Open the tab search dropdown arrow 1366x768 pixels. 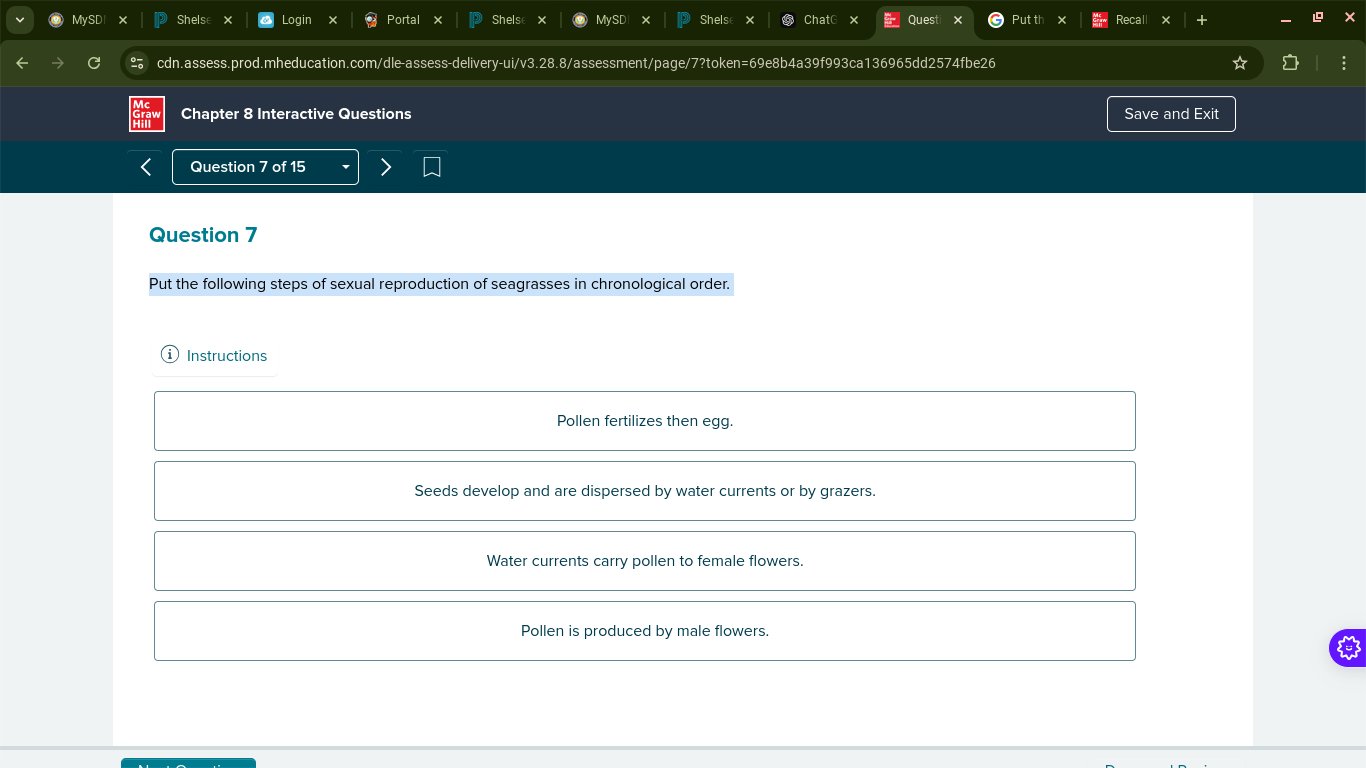[19, 20]
